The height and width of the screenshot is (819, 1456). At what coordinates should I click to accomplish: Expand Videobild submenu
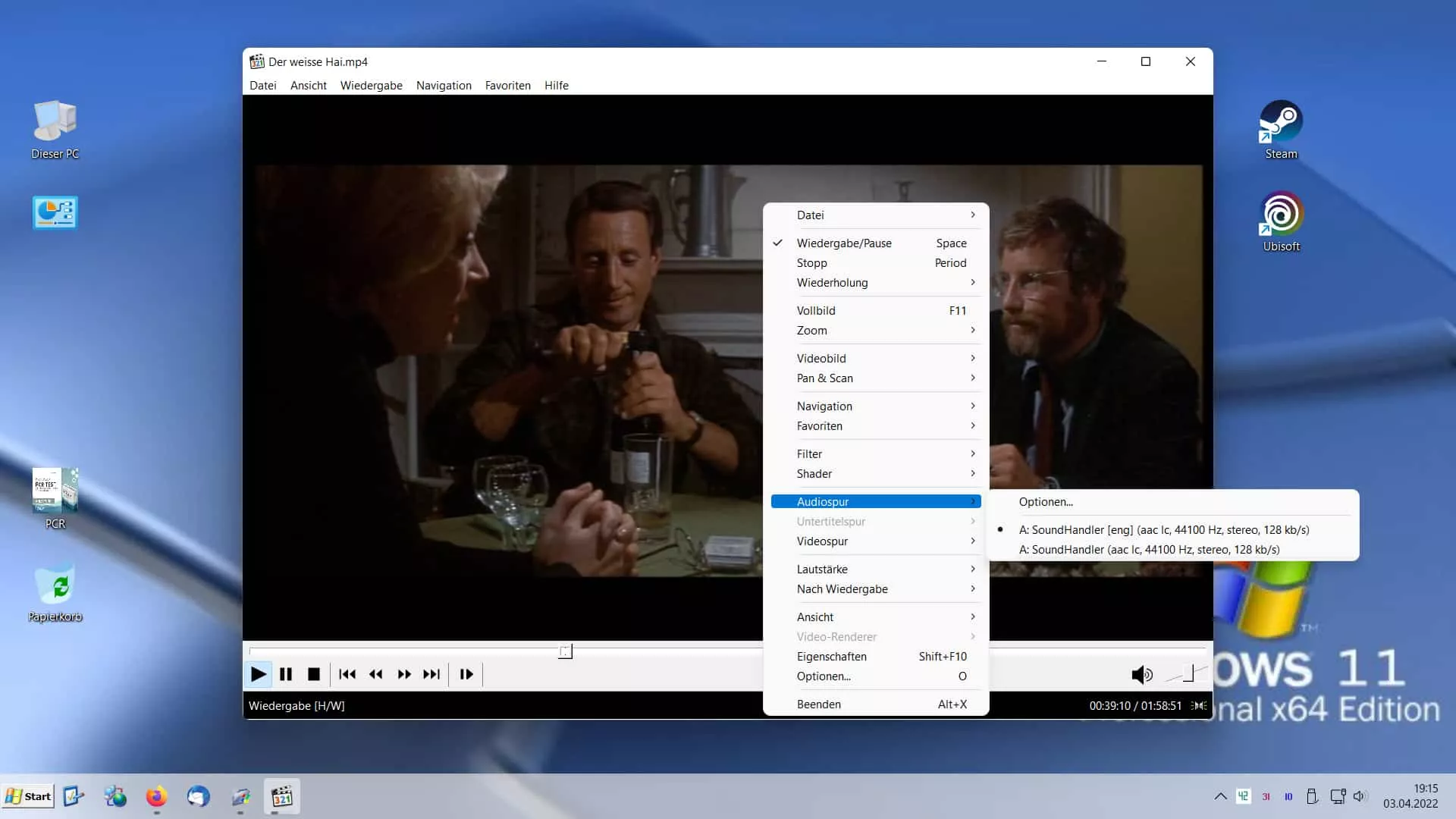(876, 359)
